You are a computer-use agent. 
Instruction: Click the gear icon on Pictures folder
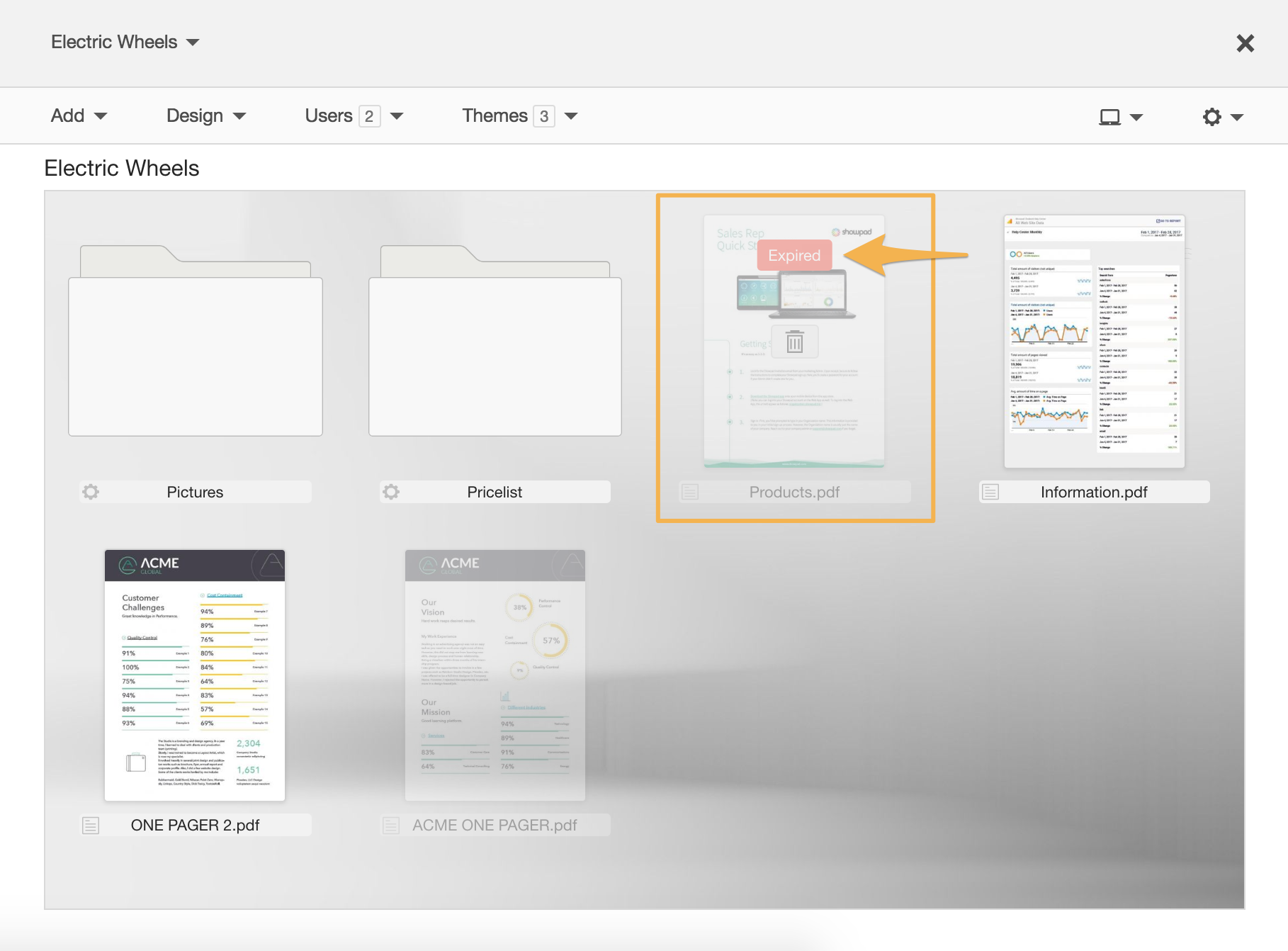click(x=91, y=492)
